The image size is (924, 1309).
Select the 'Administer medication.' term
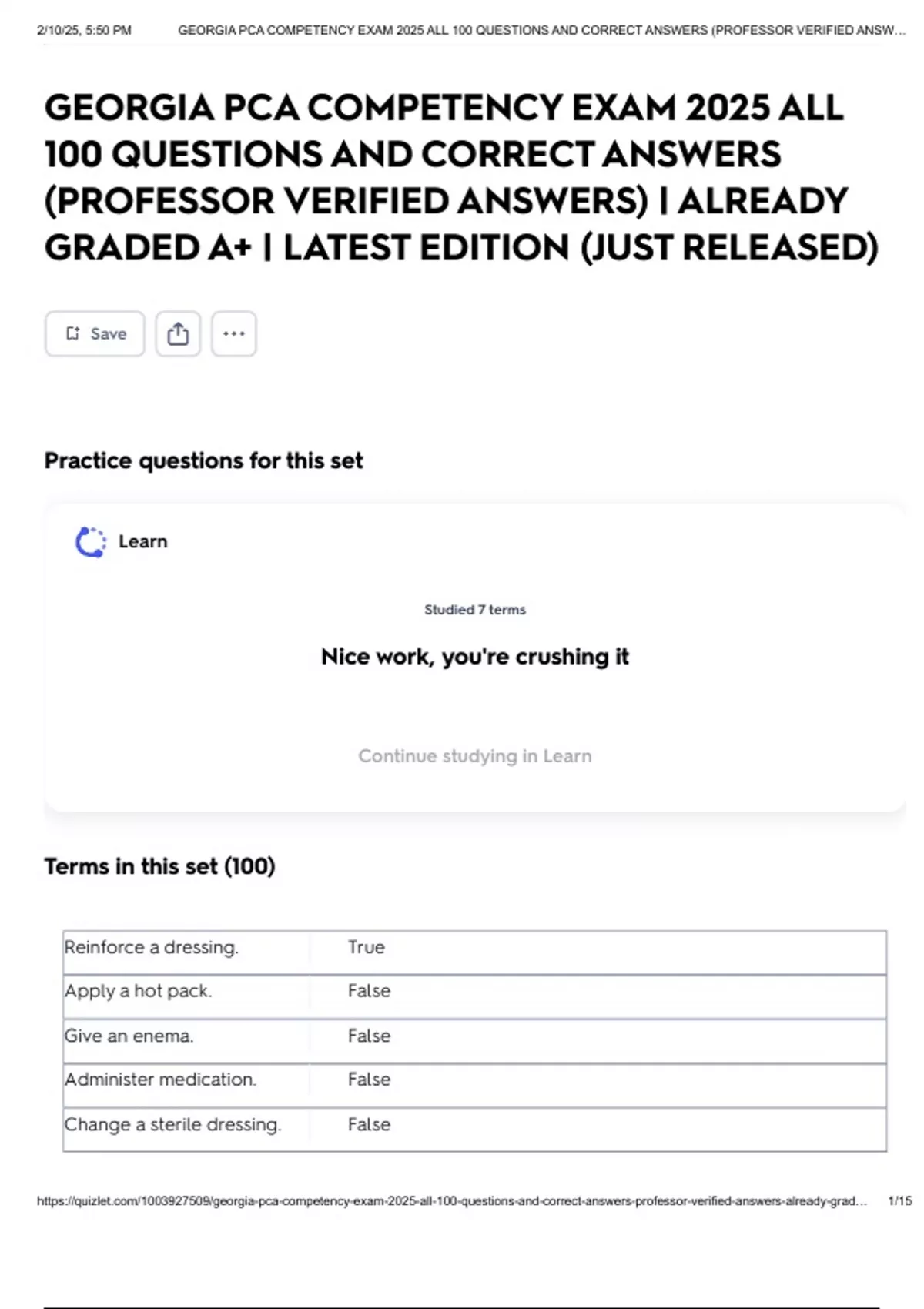click(x=160, y=1080)
